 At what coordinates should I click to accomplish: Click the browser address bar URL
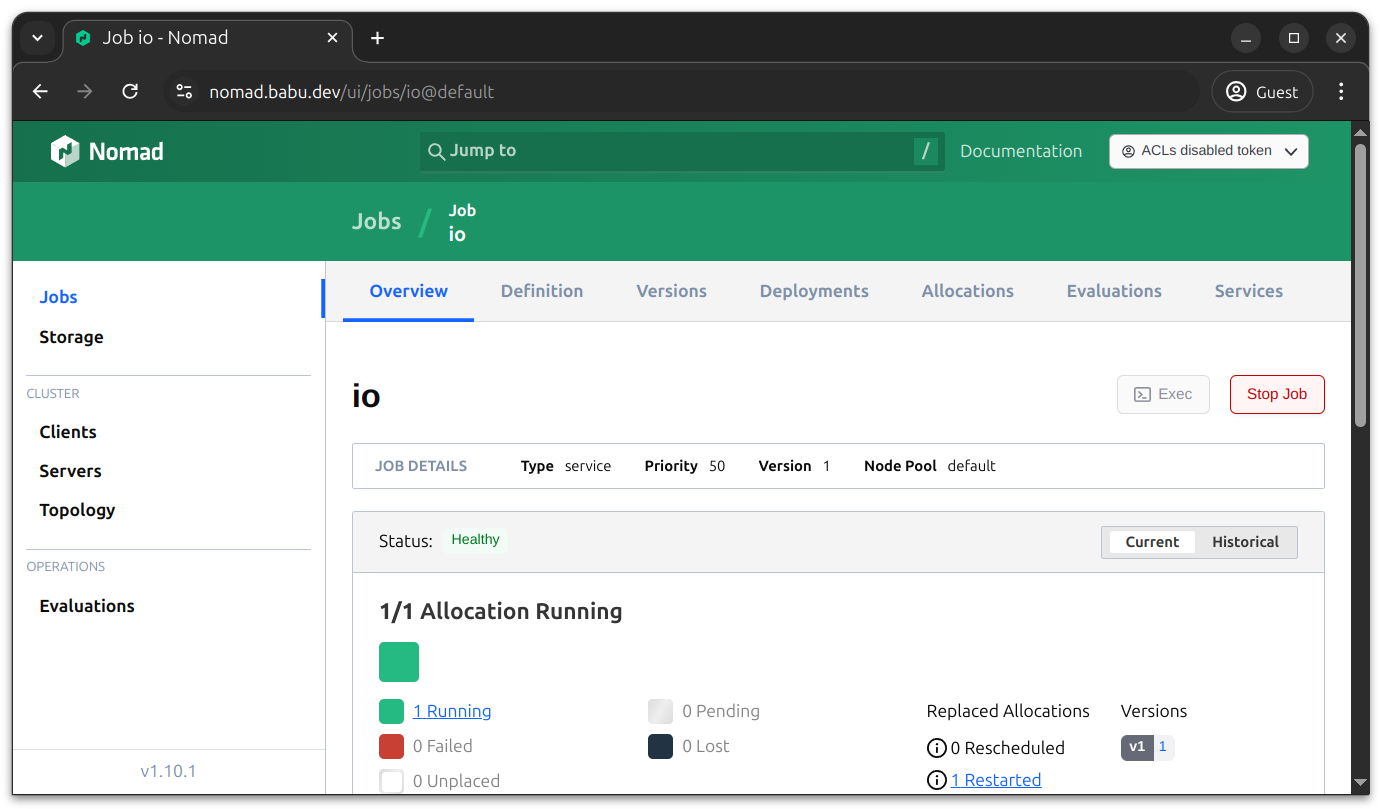click(351, 92)
